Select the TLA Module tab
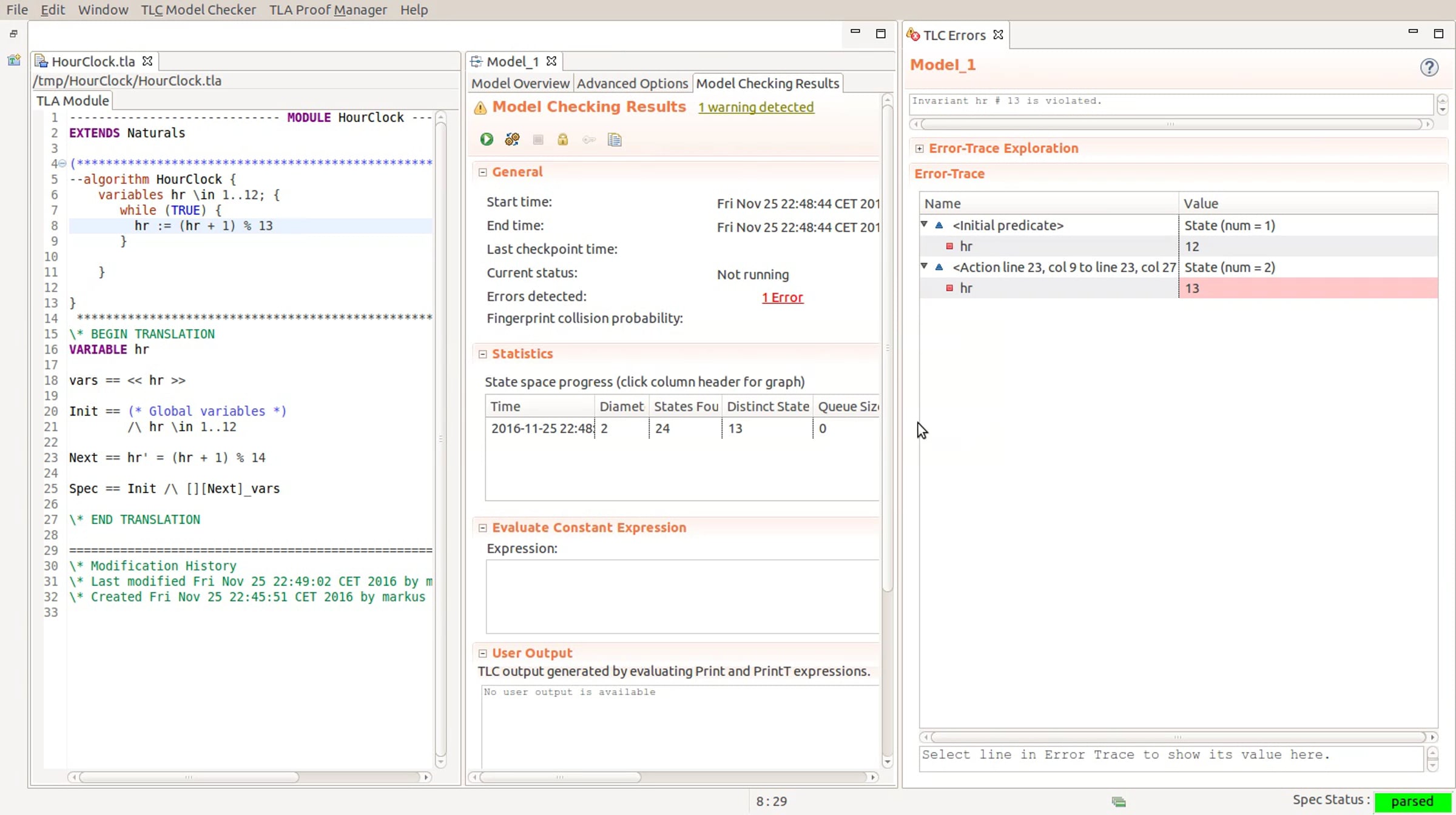This screenshot has width=1456, height=815. tap(73, 101)
